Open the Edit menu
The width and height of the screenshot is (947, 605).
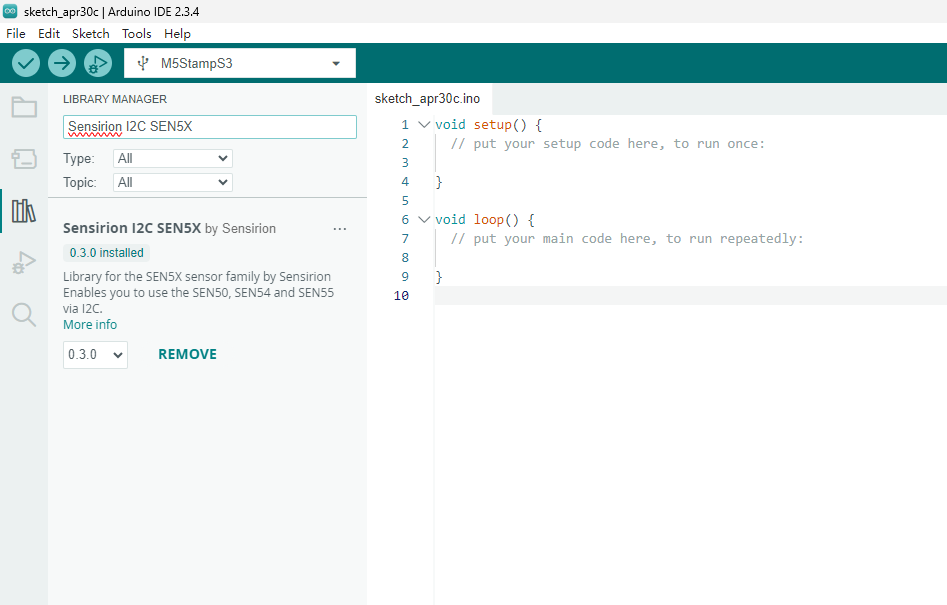(49, 34)
